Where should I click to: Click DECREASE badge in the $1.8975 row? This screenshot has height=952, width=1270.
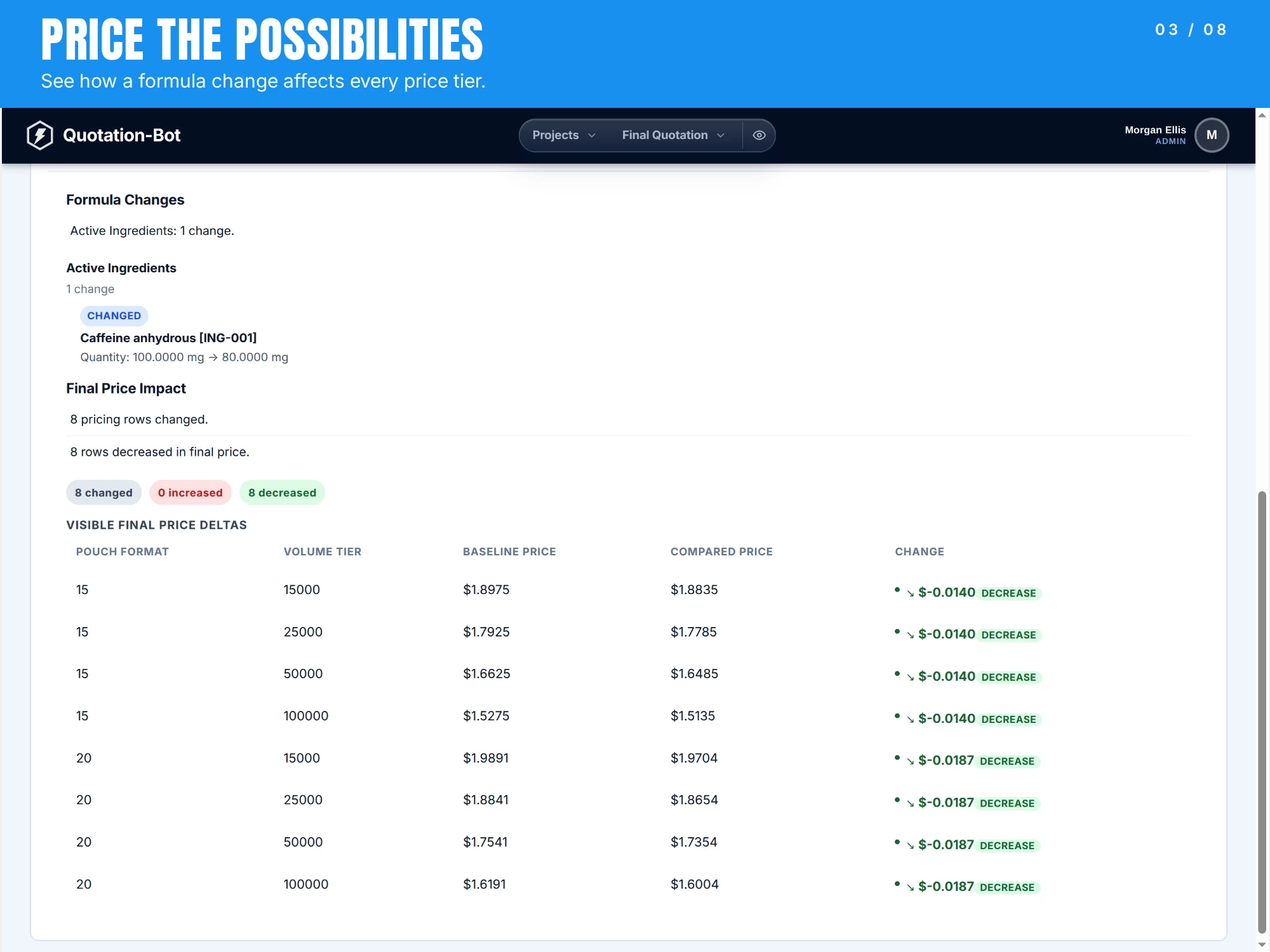(1008, 593)
